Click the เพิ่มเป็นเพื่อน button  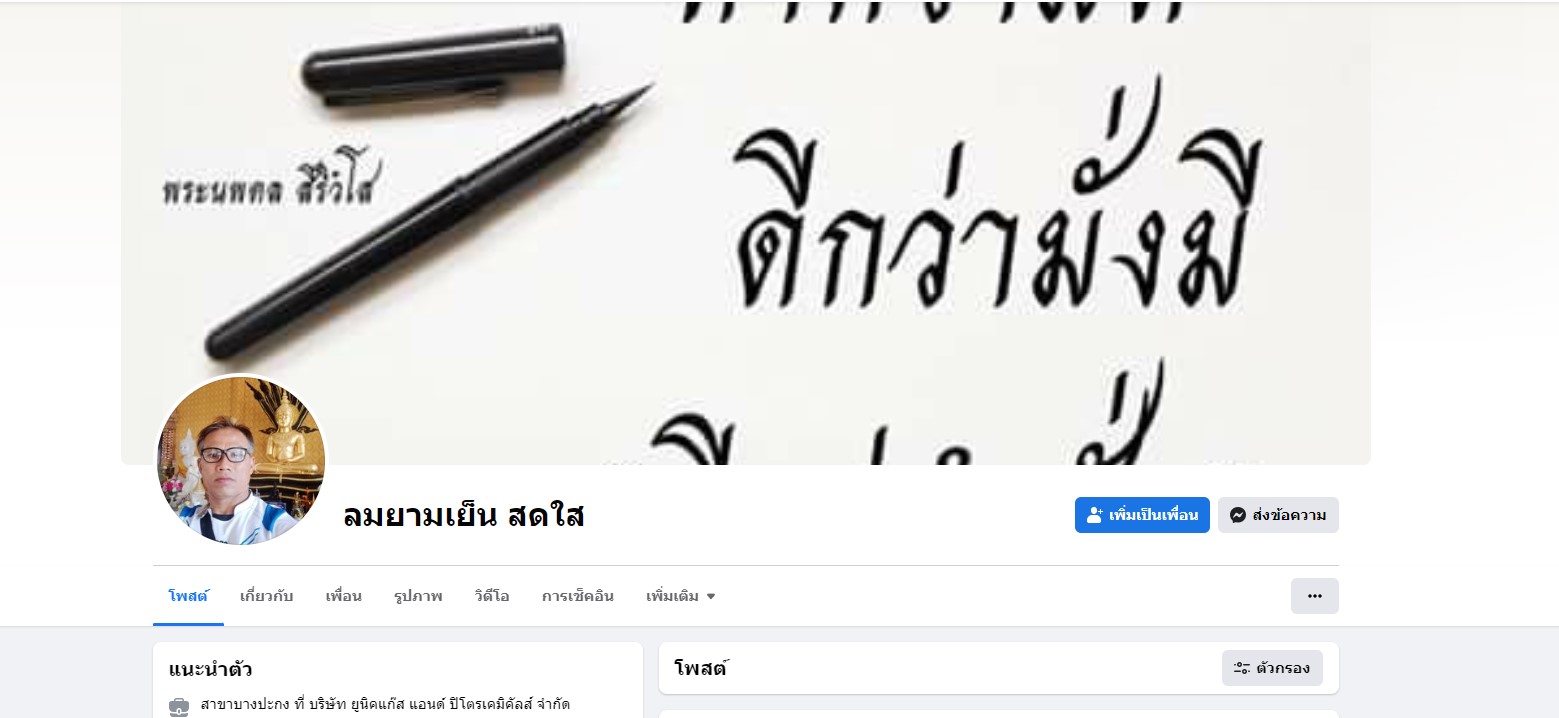(1142, 515)
